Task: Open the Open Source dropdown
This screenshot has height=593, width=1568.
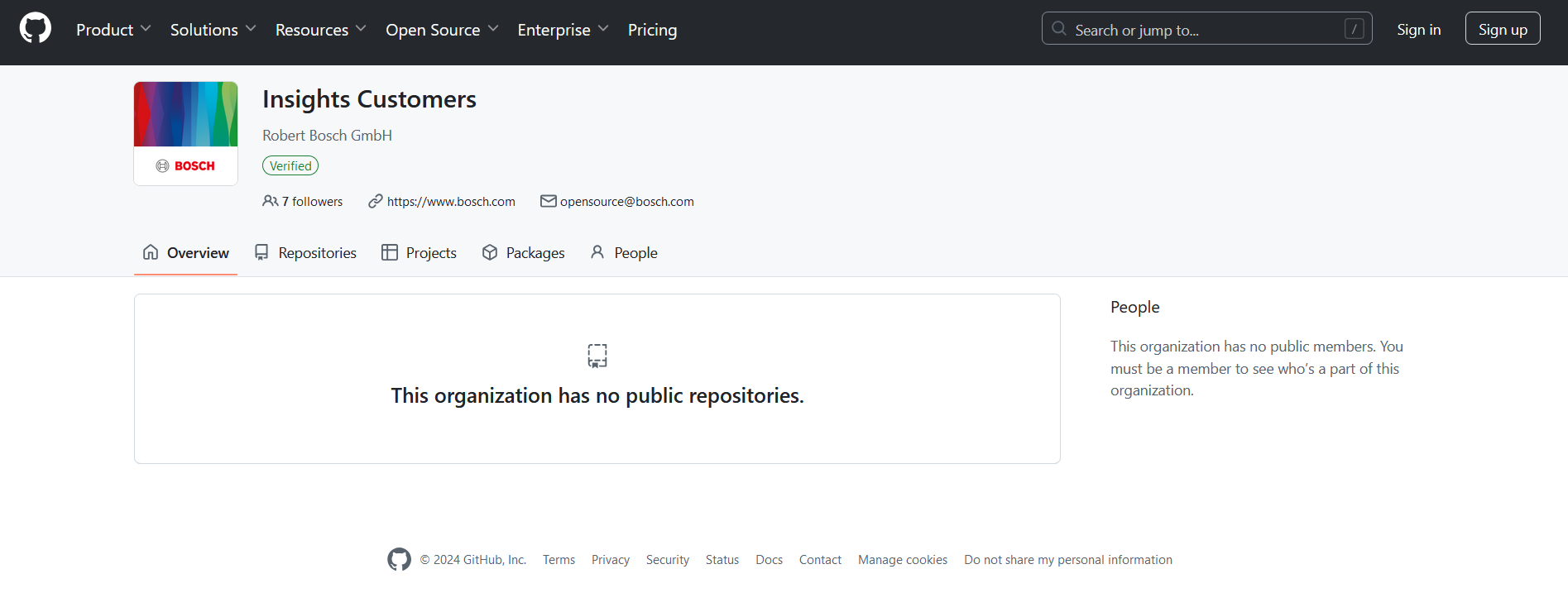Action: pos(442,30)
